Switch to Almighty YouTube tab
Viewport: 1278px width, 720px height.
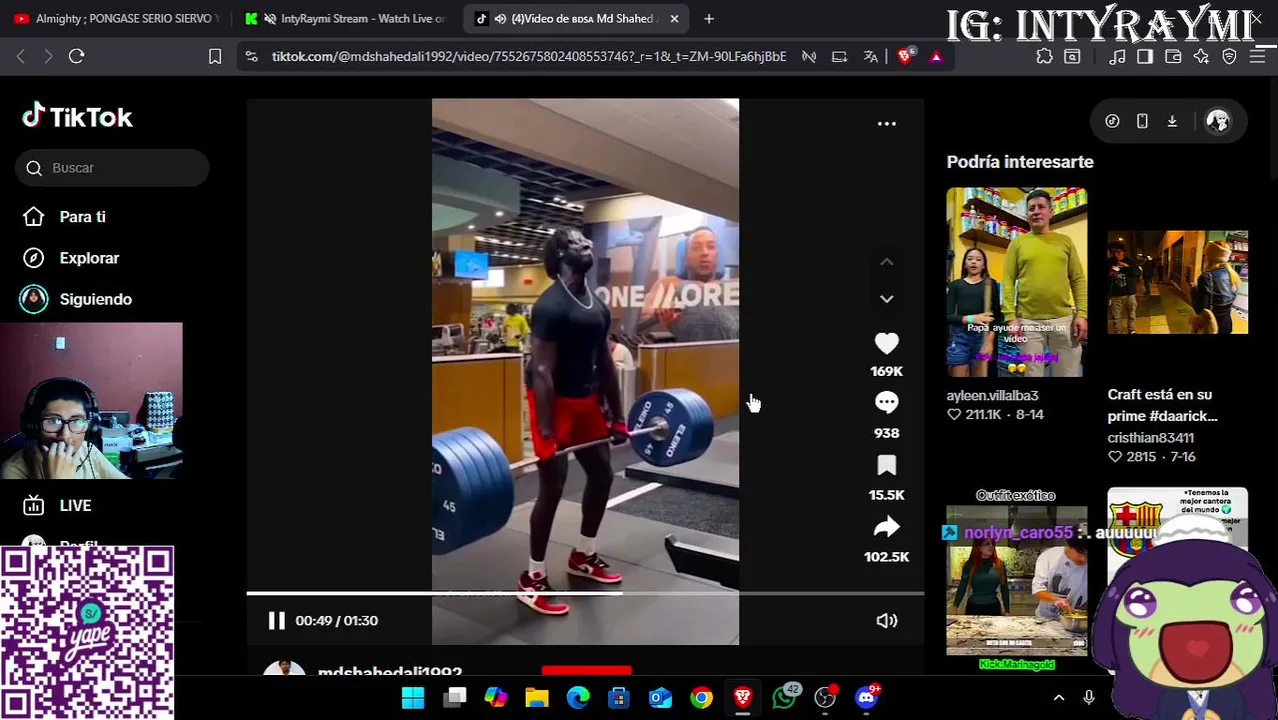point(116,19)
